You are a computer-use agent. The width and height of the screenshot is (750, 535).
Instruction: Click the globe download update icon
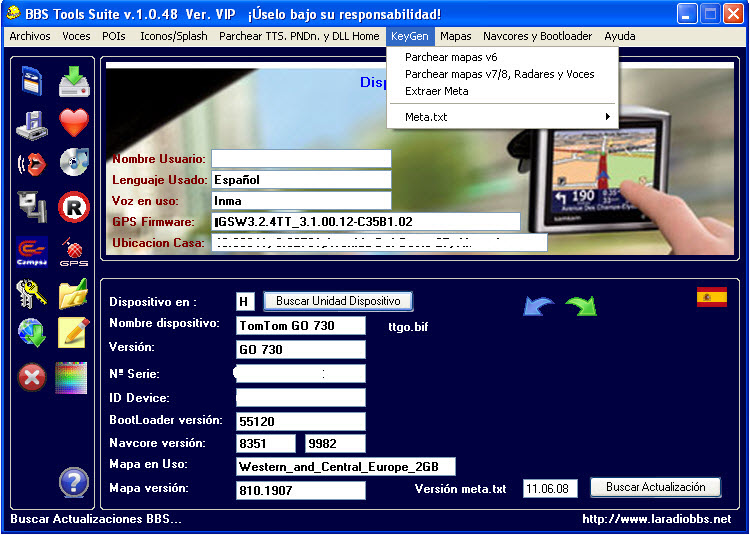click(32, 332)
